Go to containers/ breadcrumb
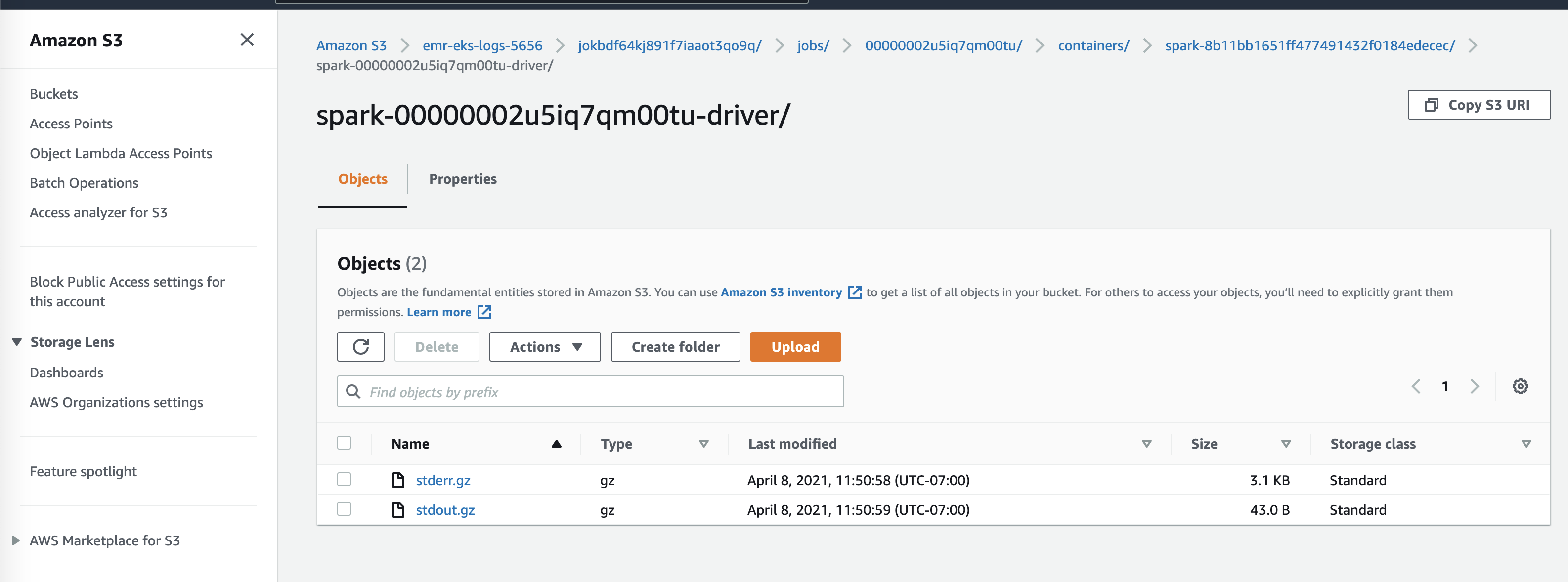1568x582 pixels. click(1093, 45)
